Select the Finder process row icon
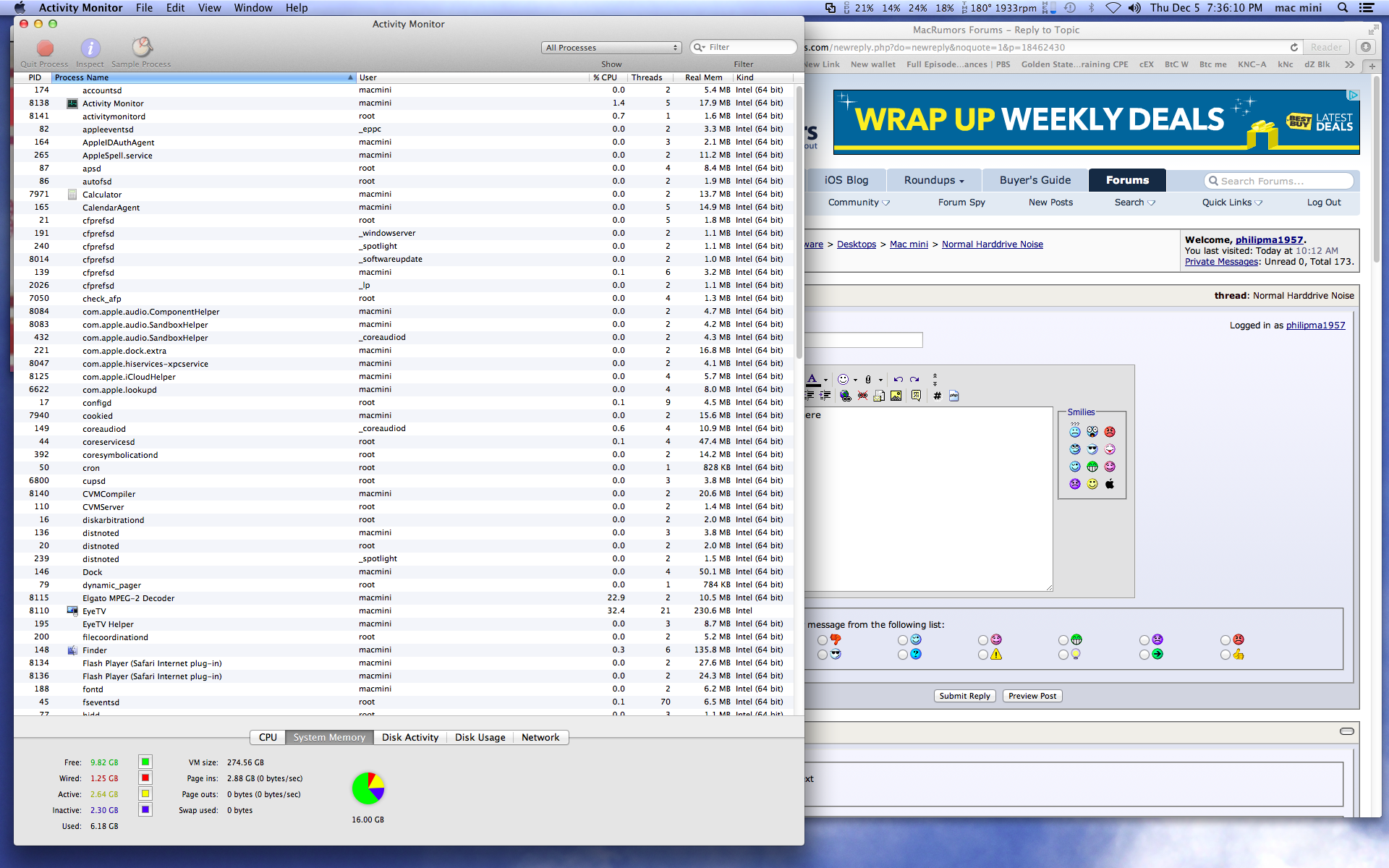The image size is (1389, 868). [72, 650]
